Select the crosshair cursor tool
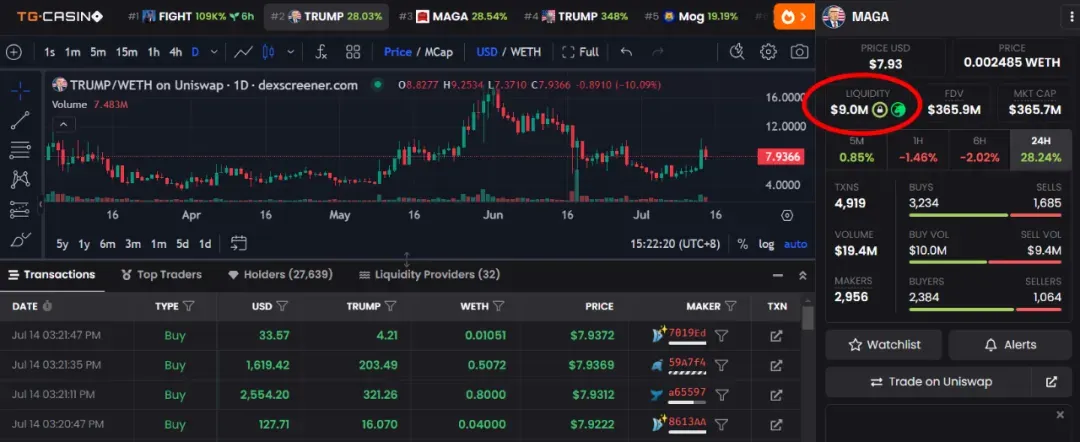 point(20,90)
